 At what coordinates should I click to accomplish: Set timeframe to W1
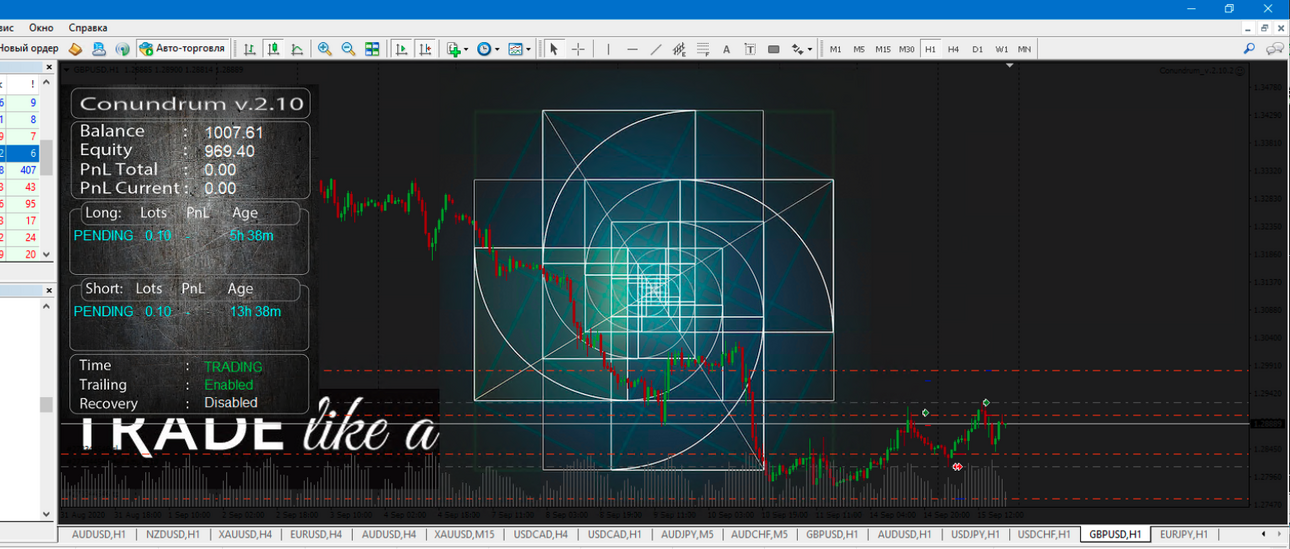tap(1002, 48)
